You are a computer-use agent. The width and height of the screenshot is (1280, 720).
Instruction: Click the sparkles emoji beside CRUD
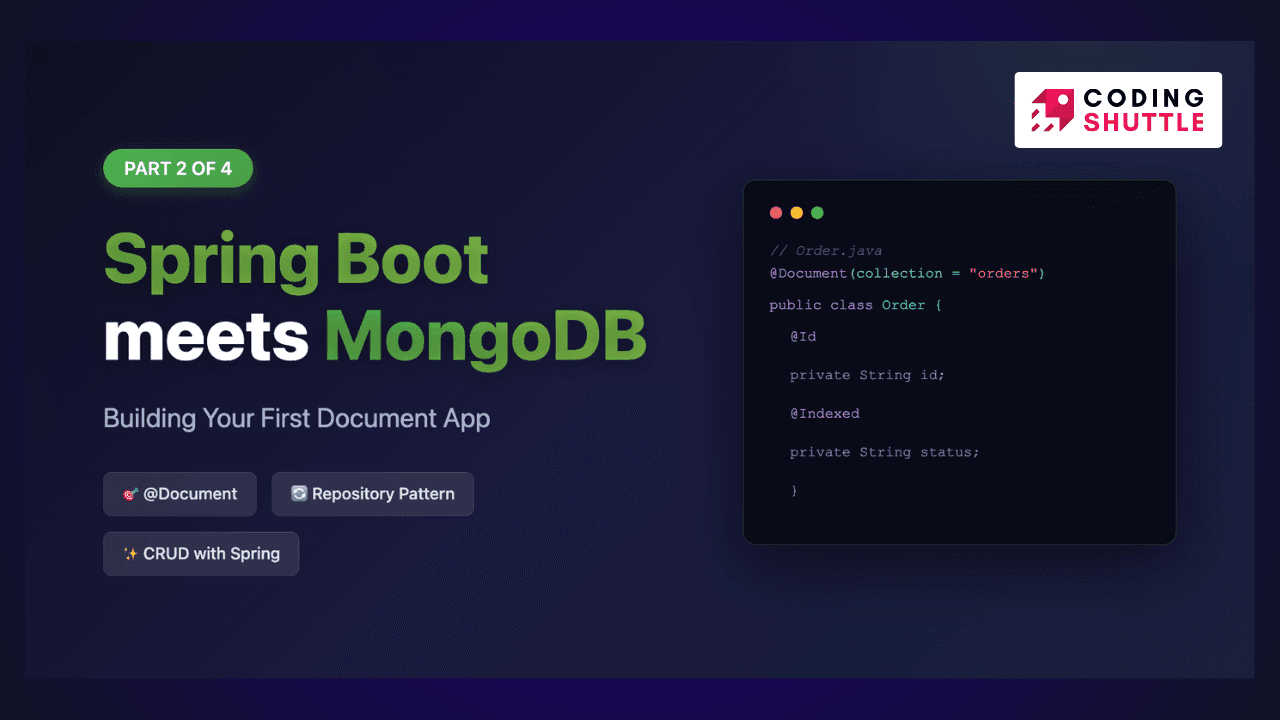(130, 554)
